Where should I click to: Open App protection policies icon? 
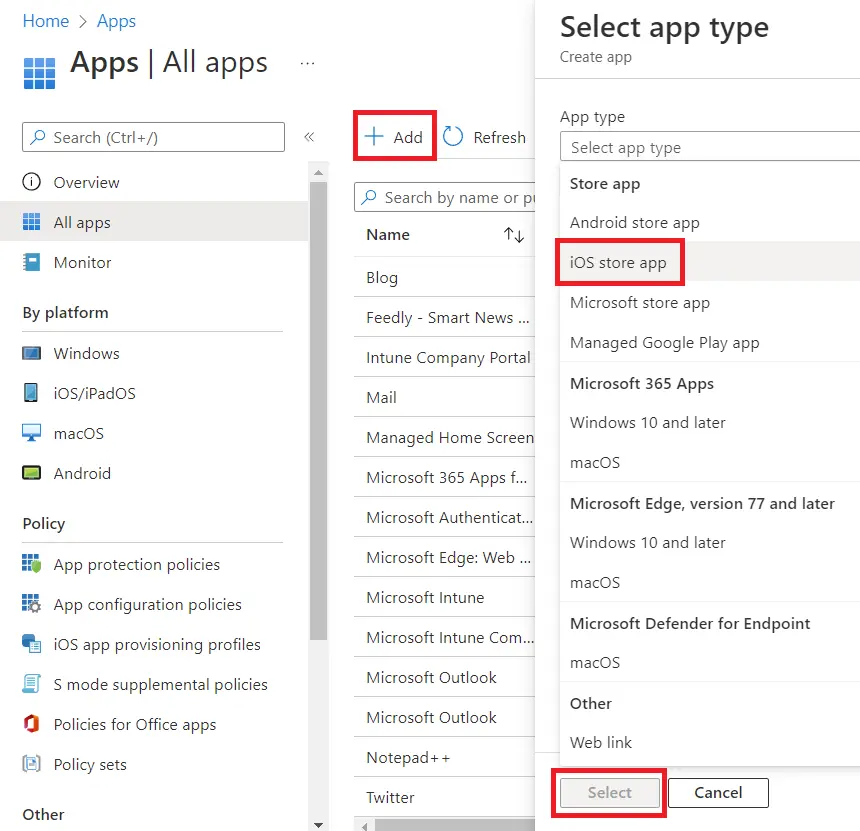coord(32,564)
